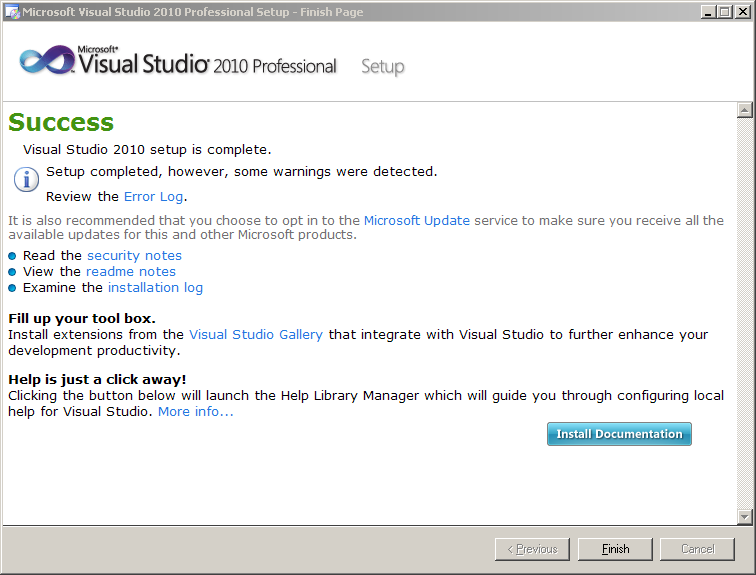Screen dimensions: 756x575
Task: Click the grey 'Setup' header label
Action: 383,67
